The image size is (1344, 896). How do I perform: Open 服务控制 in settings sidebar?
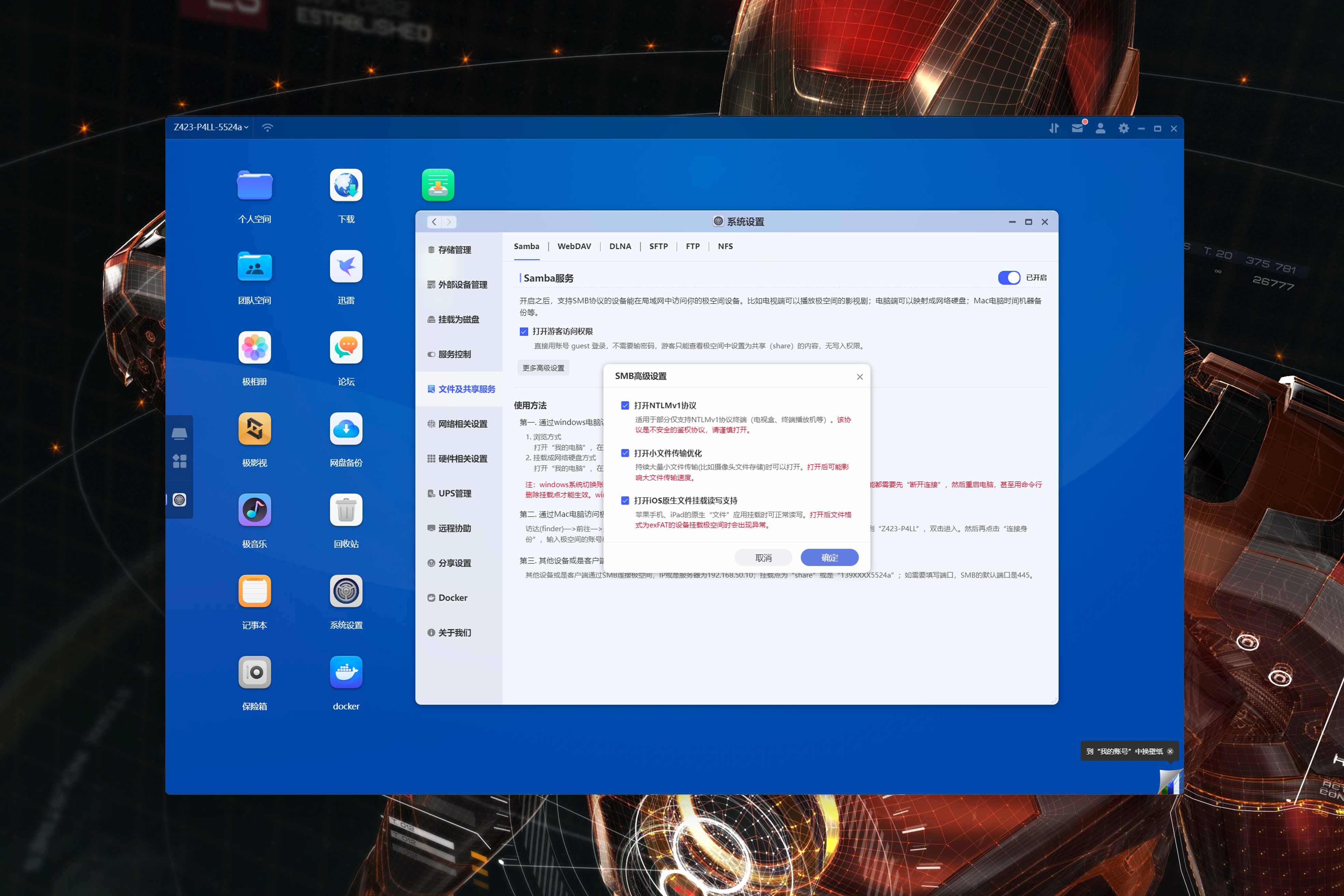point(459,354)
